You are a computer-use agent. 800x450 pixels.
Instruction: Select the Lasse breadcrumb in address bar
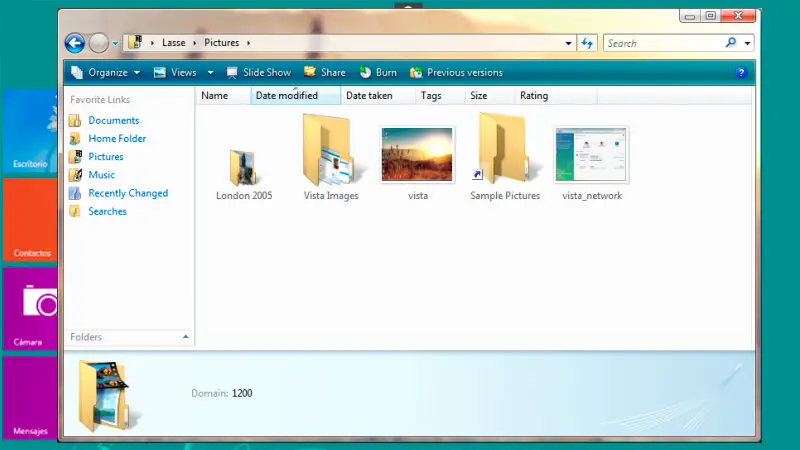[173, 43]
